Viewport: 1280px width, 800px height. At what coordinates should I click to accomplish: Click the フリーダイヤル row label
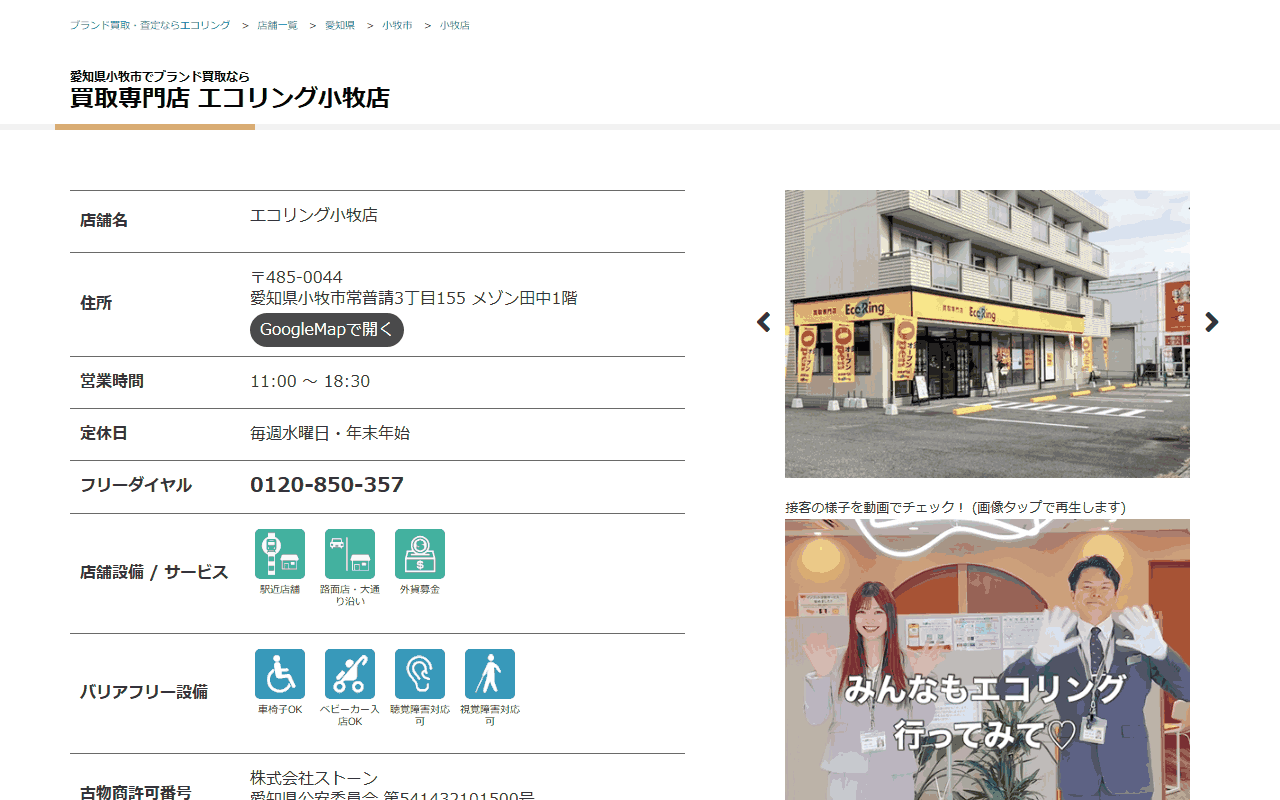pos(136,485)
